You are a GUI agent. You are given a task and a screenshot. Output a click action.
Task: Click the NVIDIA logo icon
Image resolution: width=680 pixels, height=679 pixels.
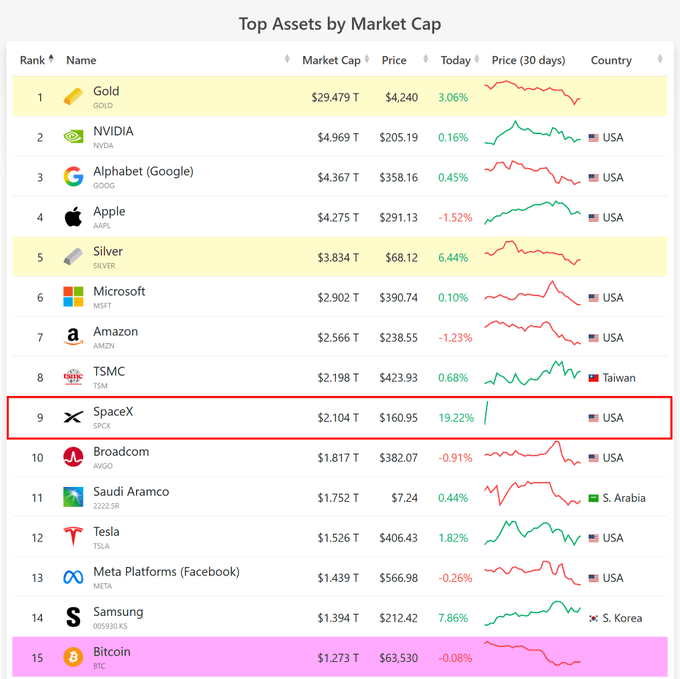[x=73, y=137]
